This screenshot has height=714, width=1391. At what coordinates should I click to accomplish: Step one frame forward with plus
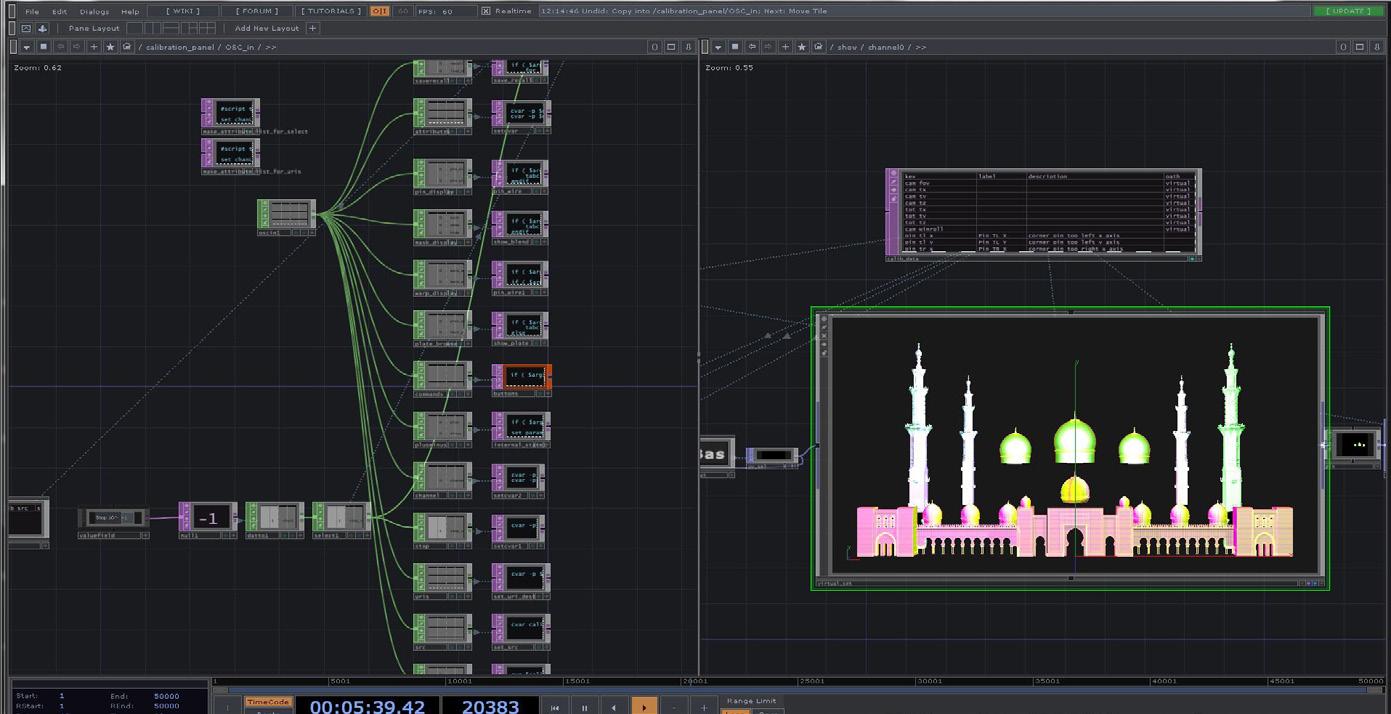tap(704, 707)
